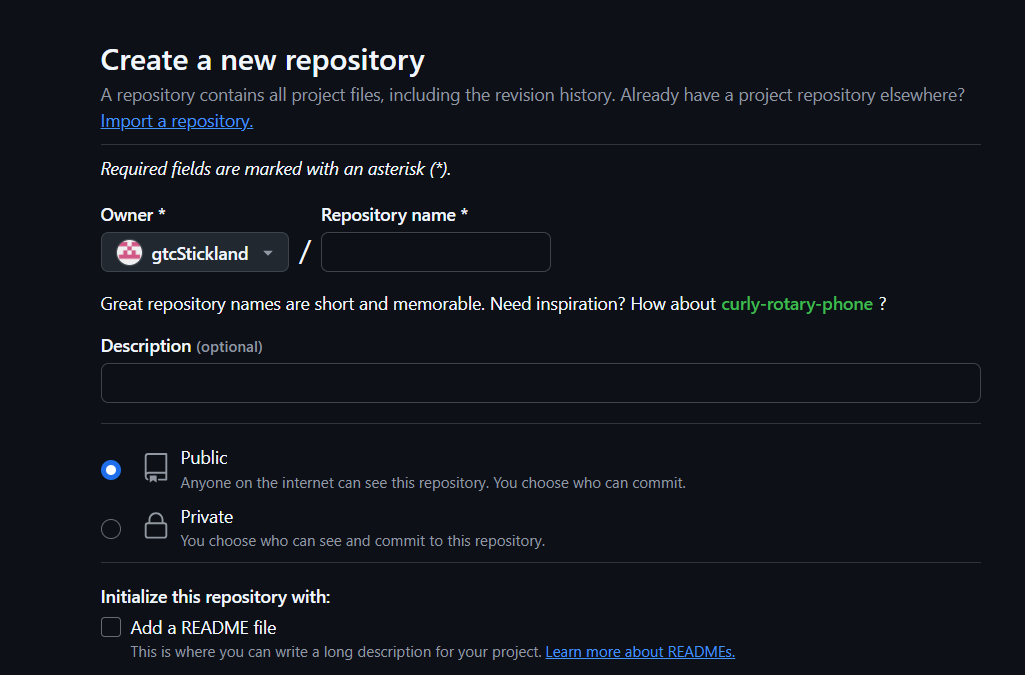Image resolution: width=1025 pixels, height=675 pixels.
Task: Click the Owner field label
Action: click(x=133, y=215)
